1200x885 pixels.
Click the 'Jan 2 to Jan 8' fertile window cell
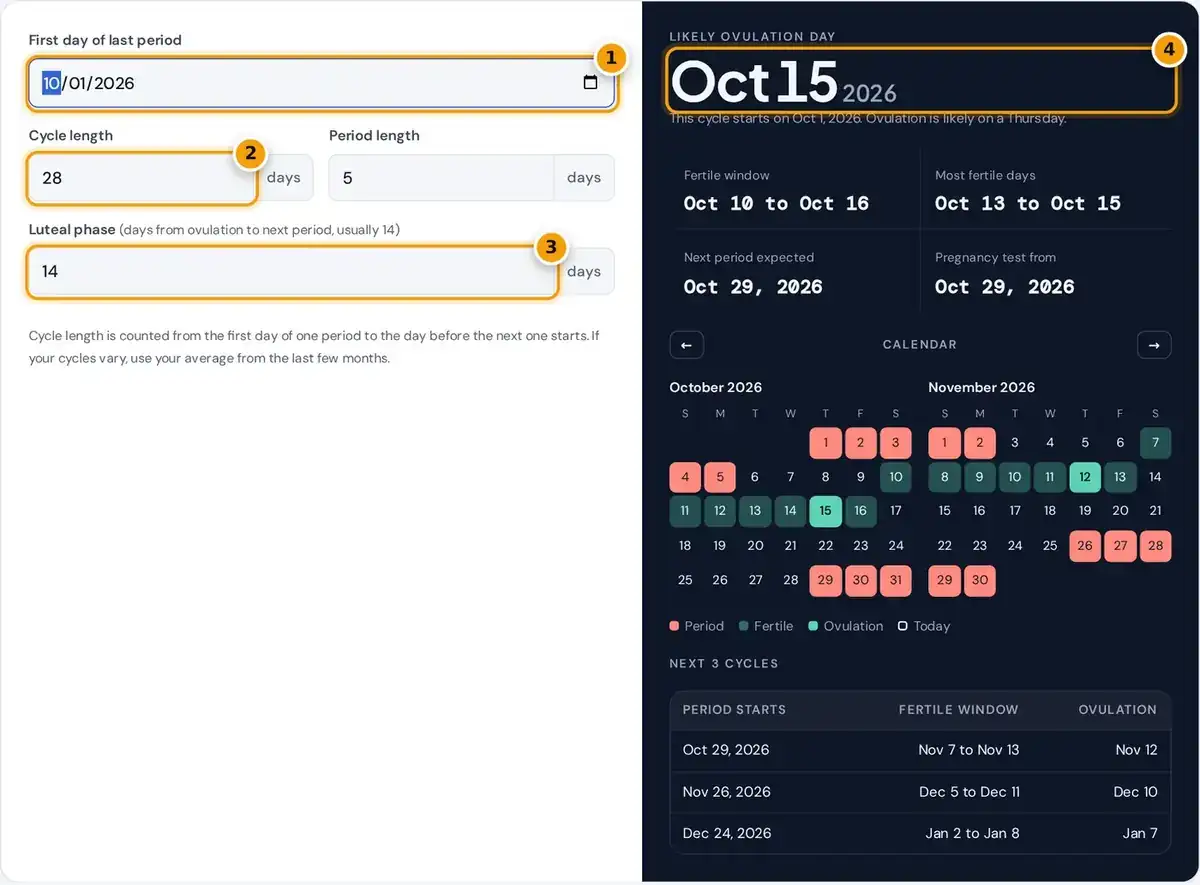[973, 833]
